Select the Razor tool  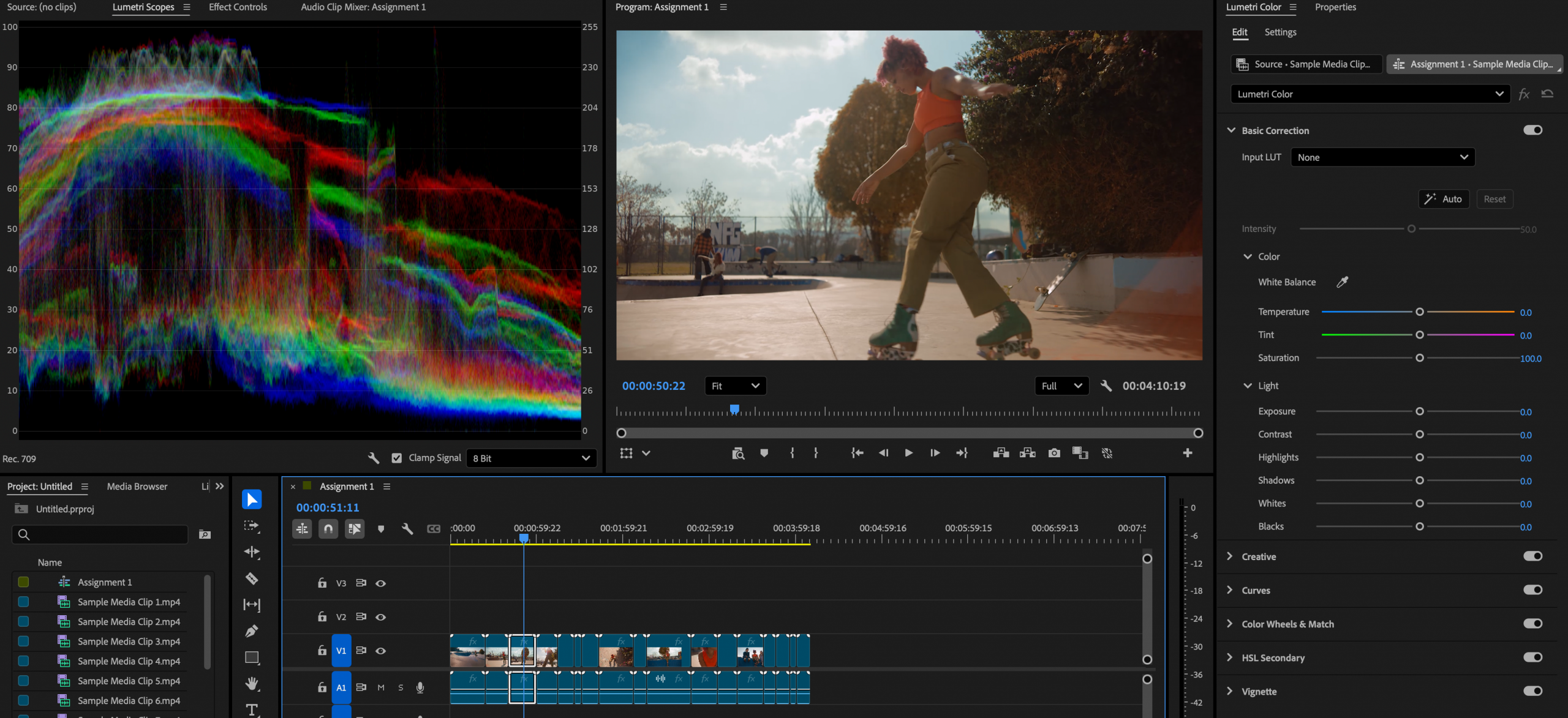(252, 578)
